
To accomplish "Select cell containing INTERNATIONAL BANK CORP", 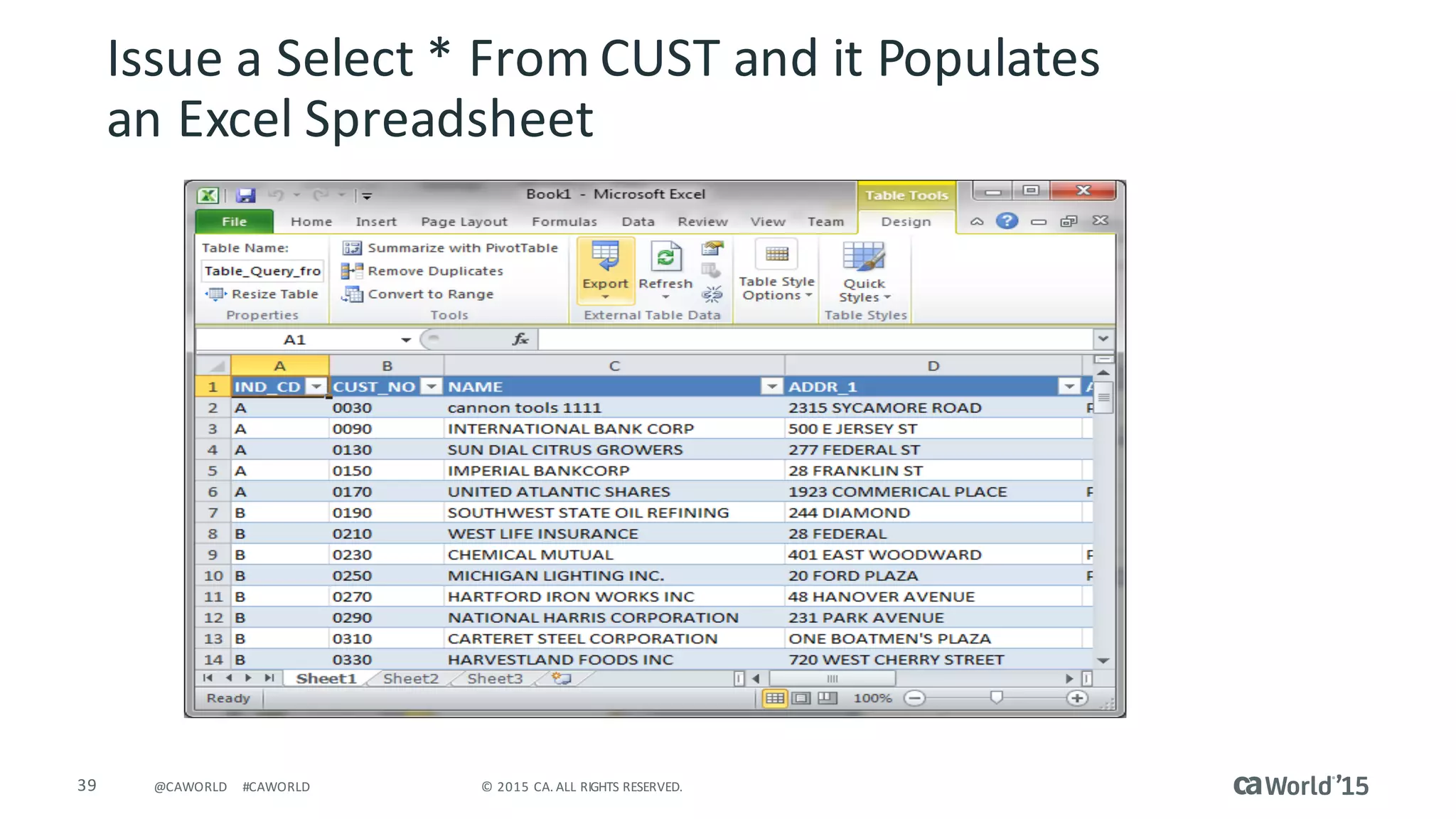I will 614,429.
